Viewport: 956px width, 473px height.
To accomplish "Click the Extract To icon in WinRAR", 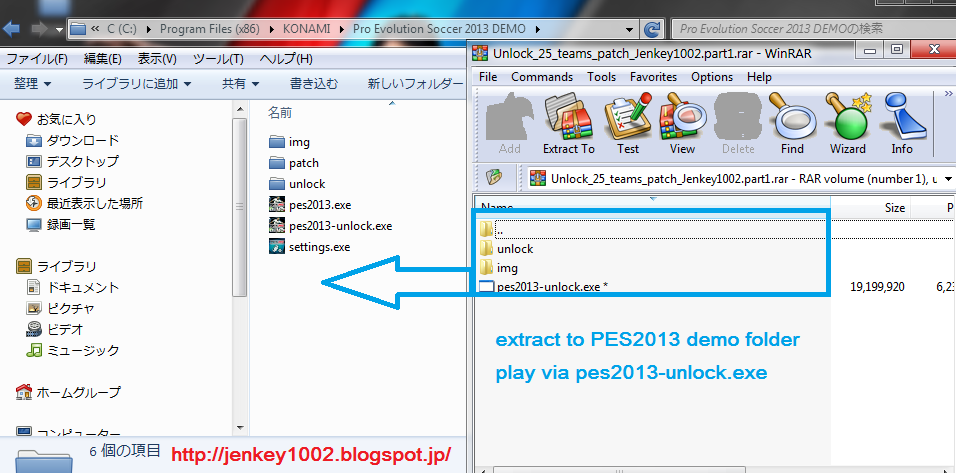I will click(x=568, y=123).
